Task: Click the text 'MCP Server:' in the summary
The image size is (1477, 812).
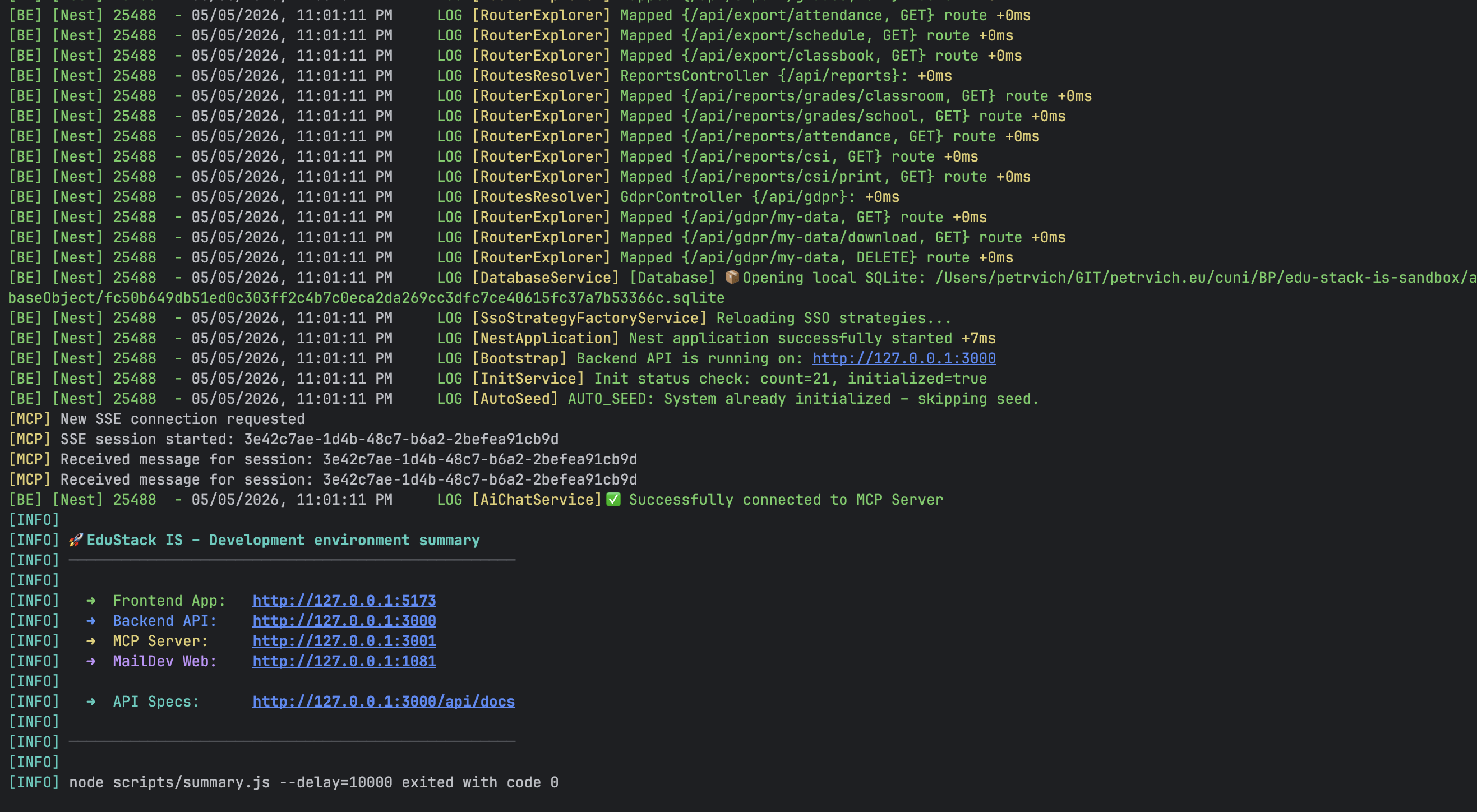Action: 160,640
